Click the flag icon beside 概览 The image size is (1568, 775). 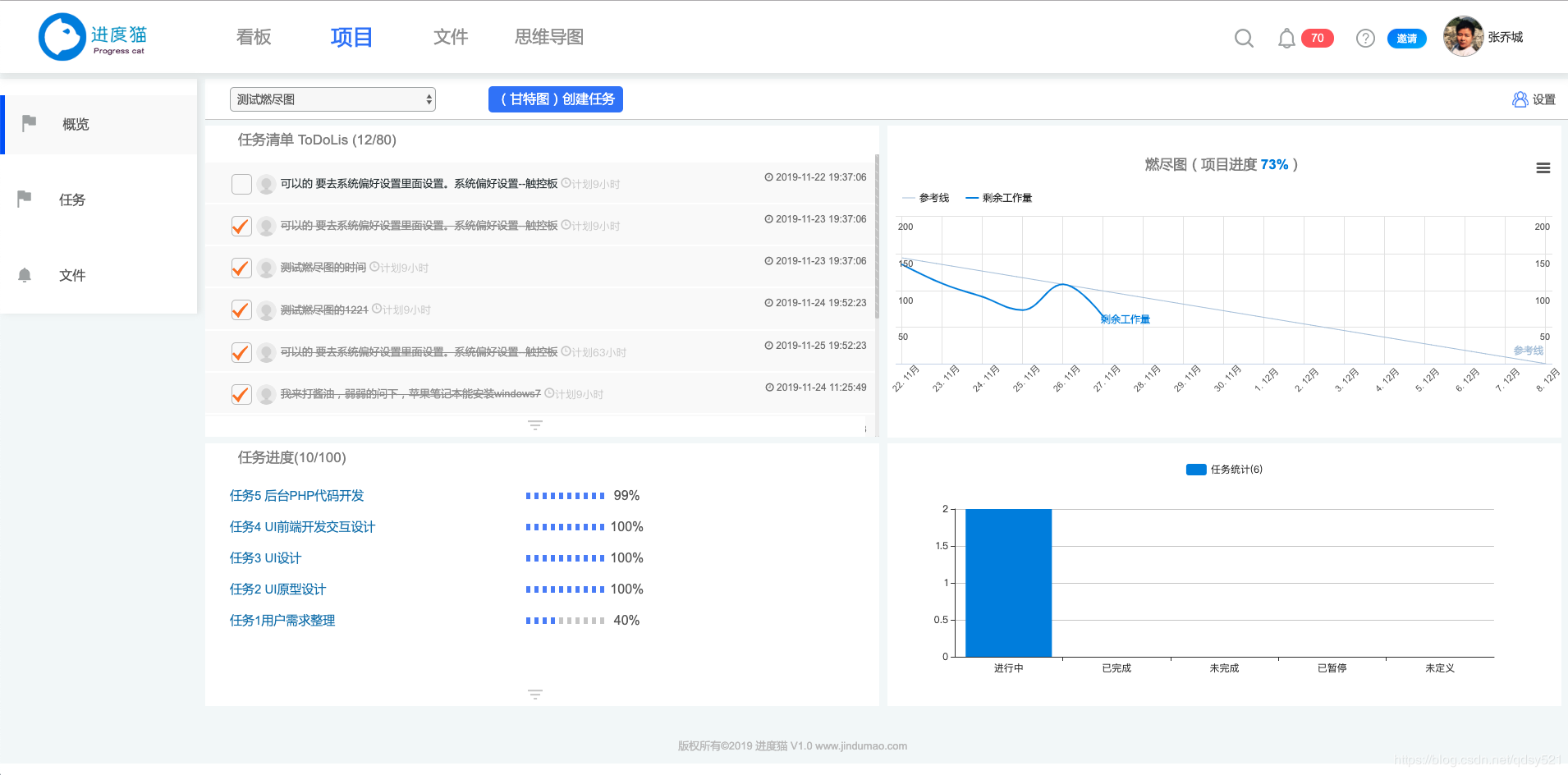click(30, 123)
